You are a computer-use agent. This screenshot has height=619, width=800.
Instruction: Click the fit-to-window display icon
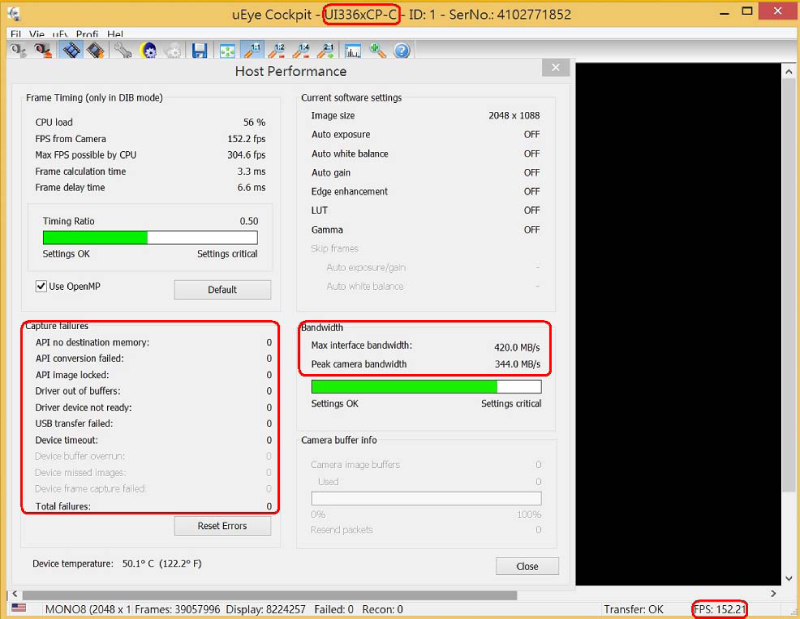coord(227,50)
